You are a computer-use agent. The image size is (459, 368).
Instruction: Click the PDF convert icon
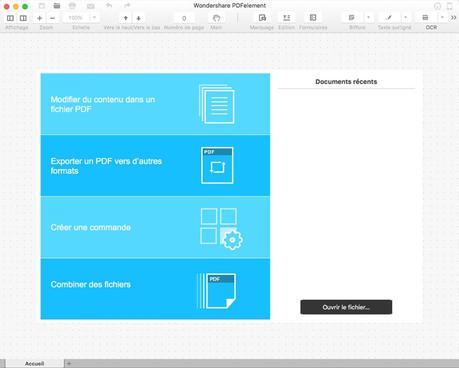pyautogui.click(x=217, y=165)
